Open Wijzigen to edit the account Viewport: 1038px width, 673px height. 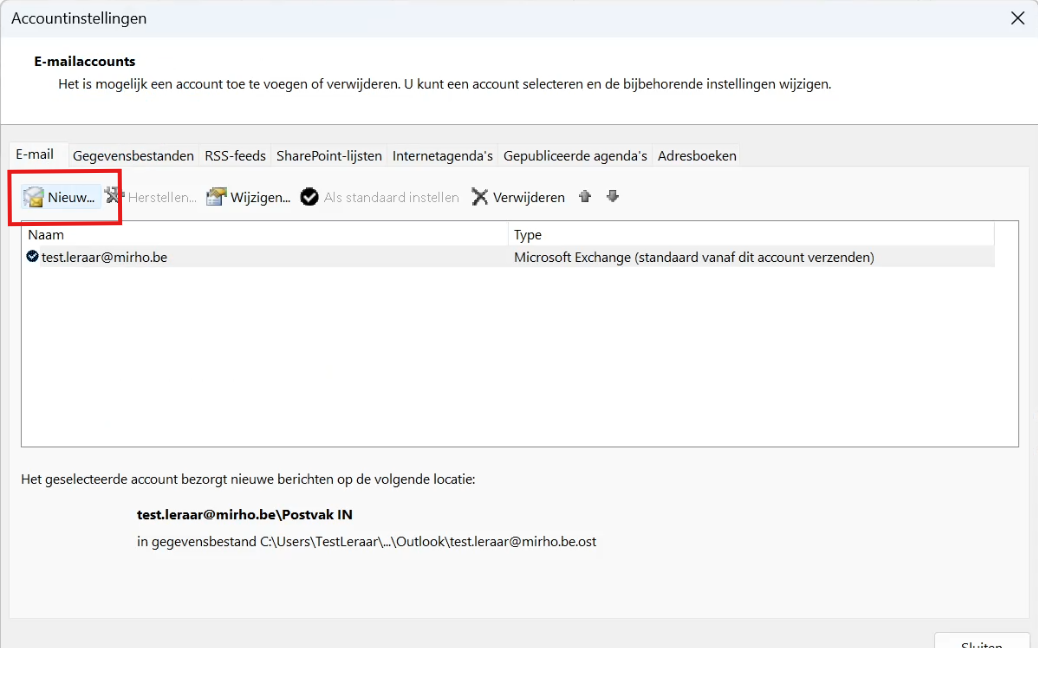pos(248,197)
